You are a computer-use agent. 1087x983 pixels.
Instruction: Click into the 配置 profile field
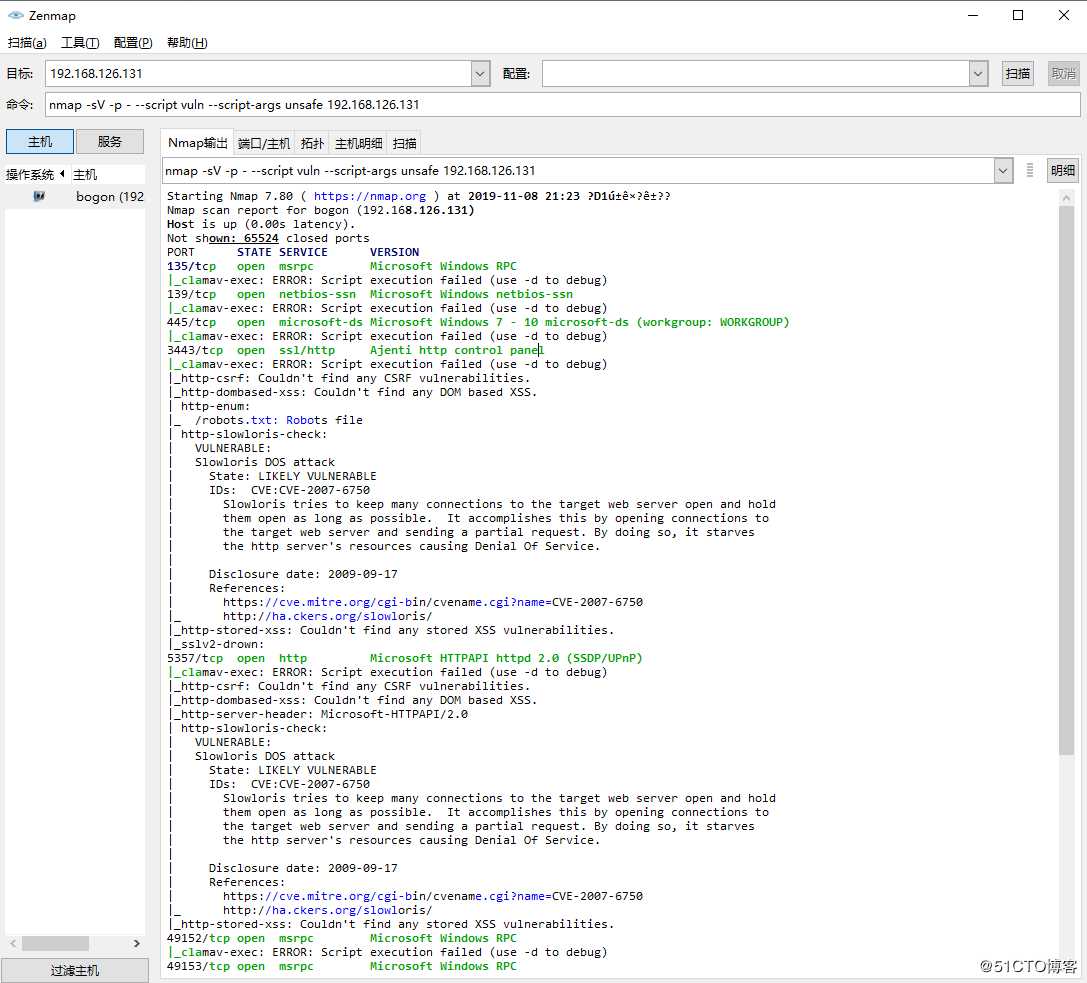[x=756, y=73]
